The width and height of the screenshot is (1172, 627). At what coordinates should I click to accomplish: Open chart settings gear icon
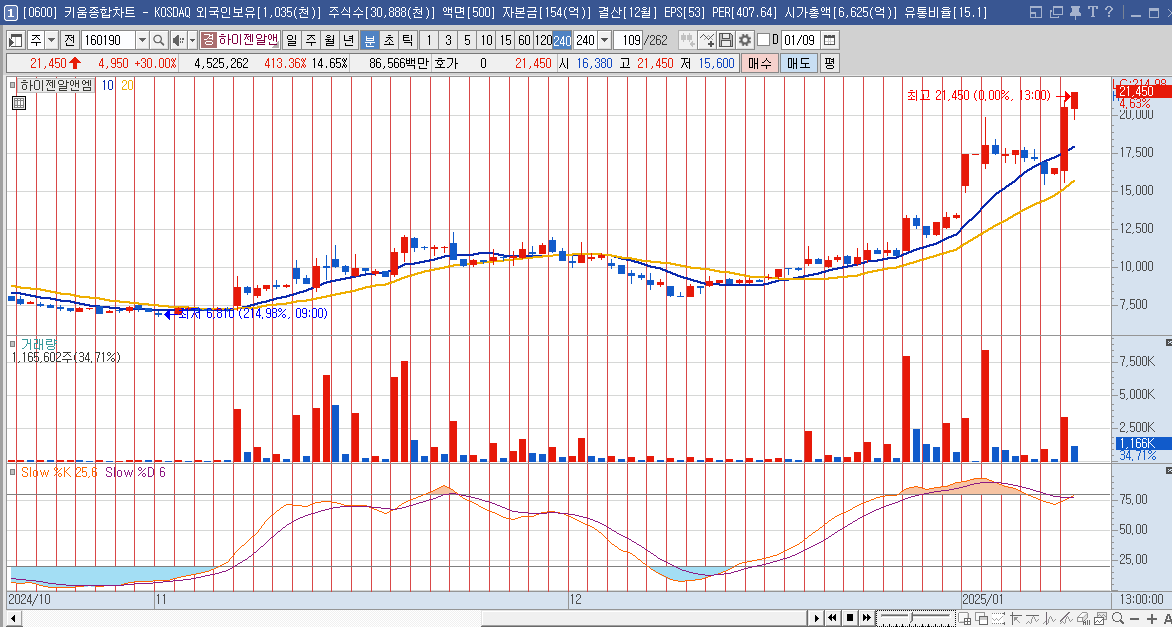pyautogui.click(x=744, y=40)
